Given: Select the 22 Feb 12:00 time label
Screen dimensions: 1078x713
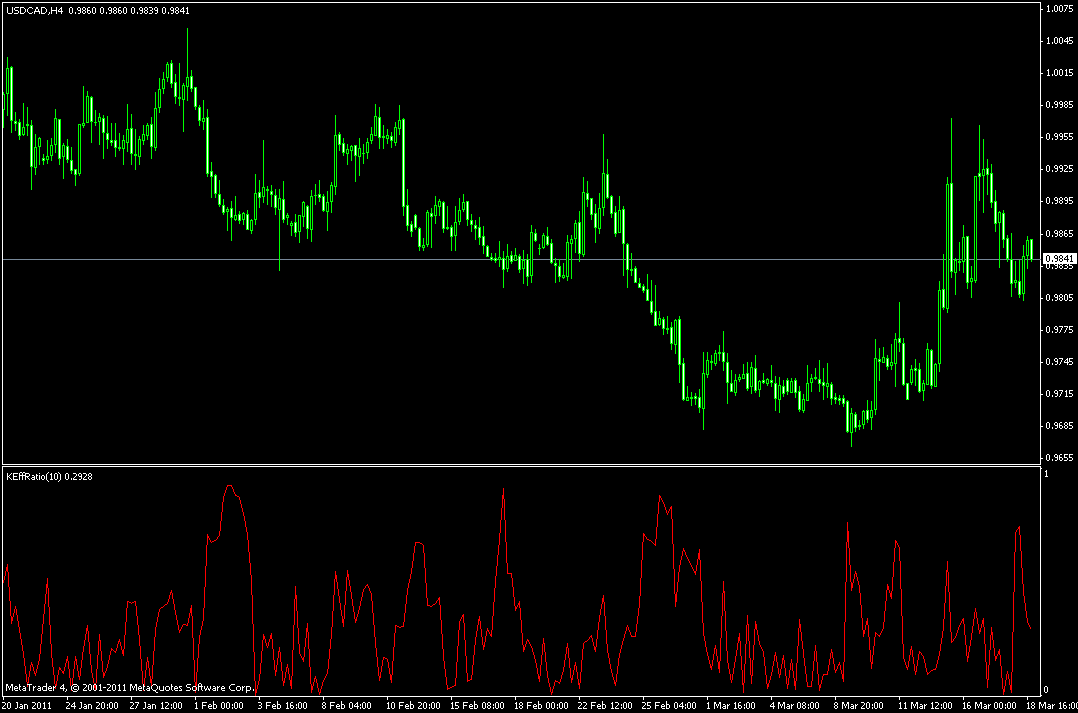Looking at the screenshot, I should click(x=605, y=705).
